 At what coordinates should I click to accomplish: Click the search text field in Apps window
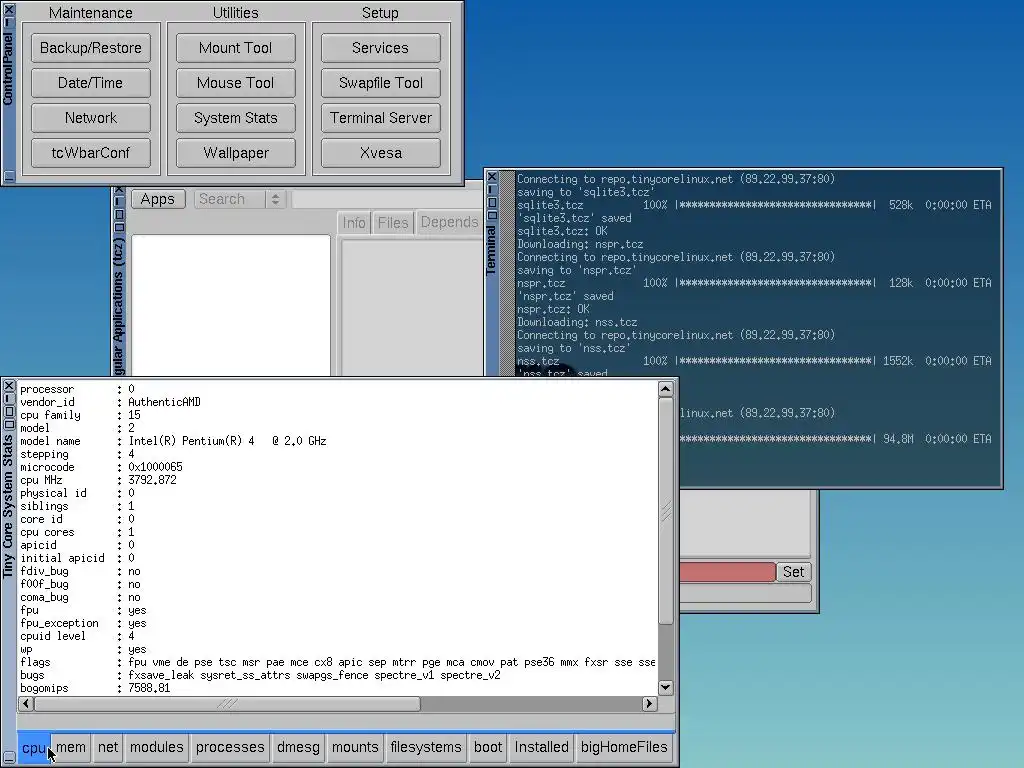point(387,199)
